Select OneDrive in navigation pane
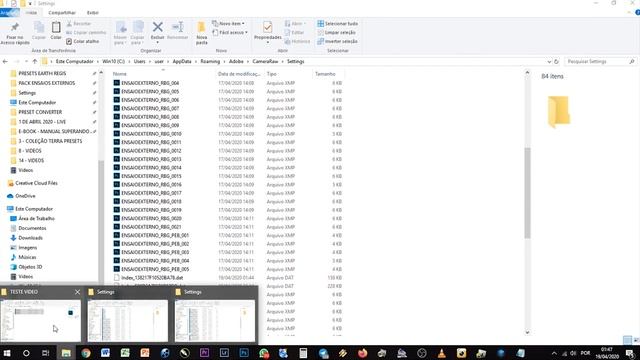Viewport: 640px width, 360px height. 25,196
